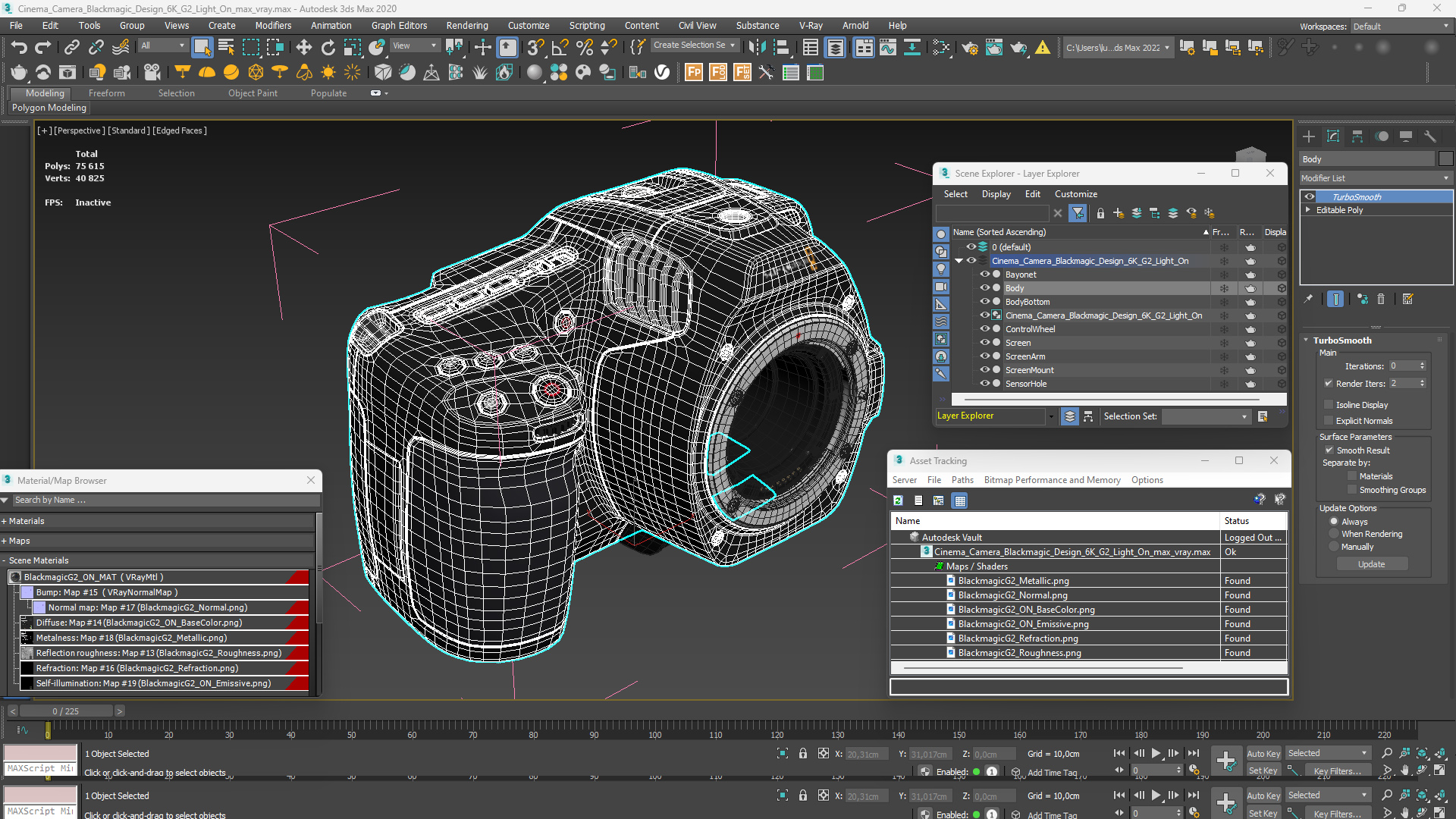This screenshot has height=819, width=1456.
Task: Click Pin Stack icon
Action: click(x=1308, y=300)
